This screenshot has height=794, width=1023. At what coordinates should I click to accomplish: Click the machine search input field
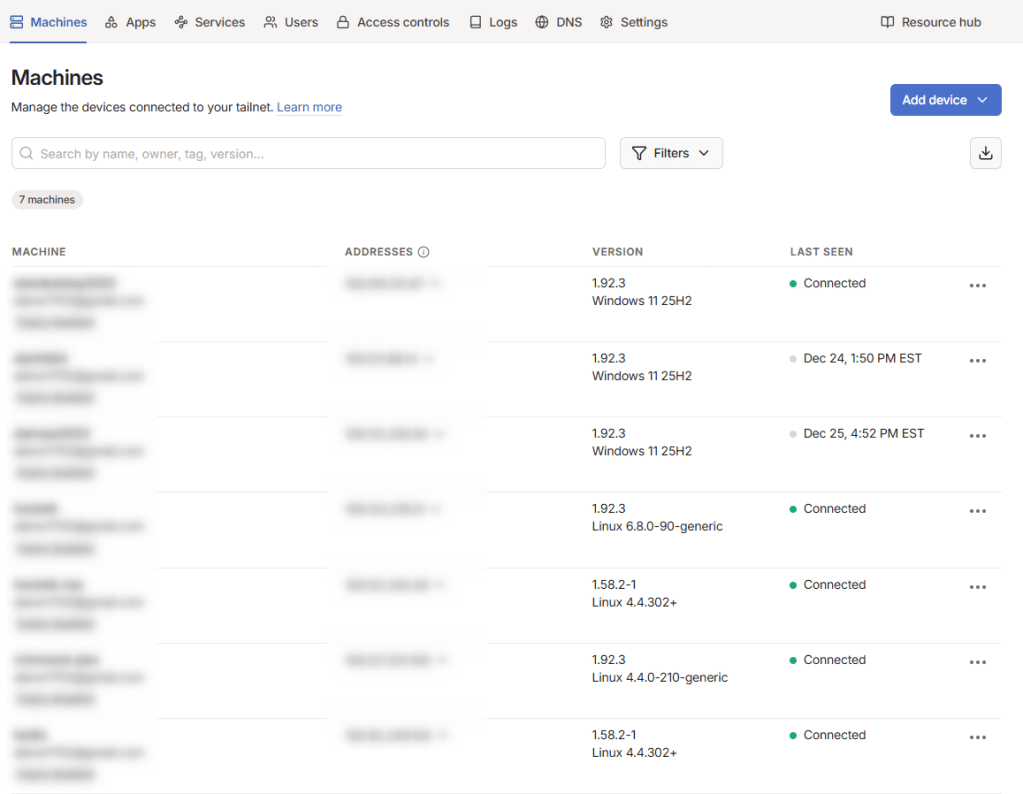tap(308, 153)
